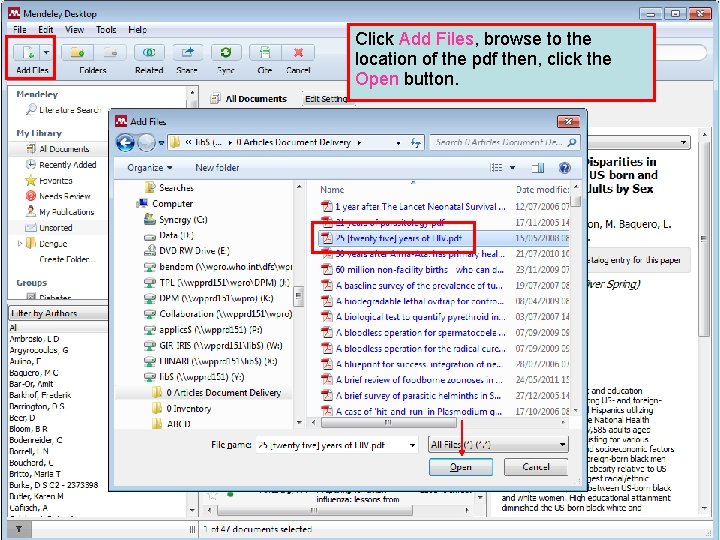Click the Sync toolbar icon

(225, 53)
